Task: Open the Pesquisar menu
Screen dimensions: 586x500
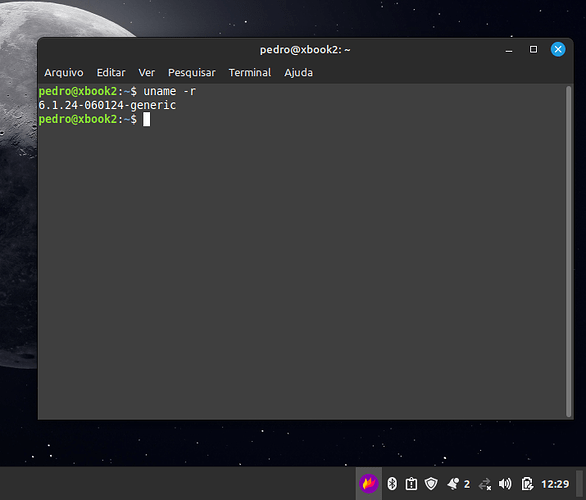Action: pyautogui.click(x=192, y=72)
